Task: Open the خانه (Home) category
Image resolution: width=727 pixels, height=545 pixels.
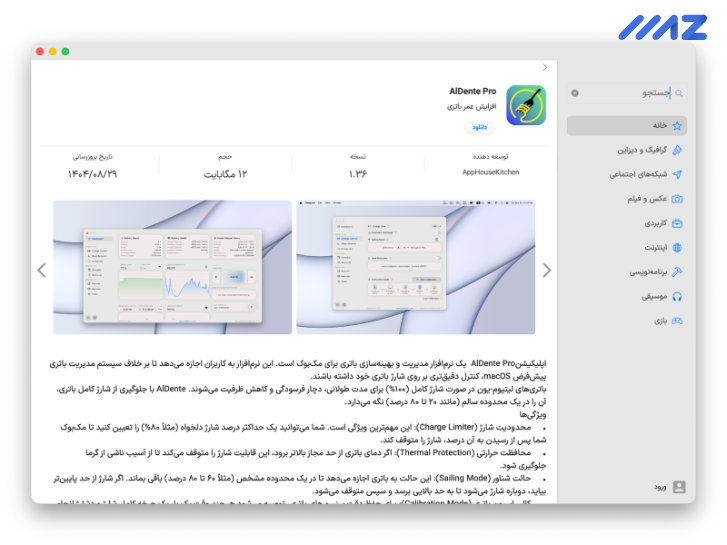Action: coord(626,126)
